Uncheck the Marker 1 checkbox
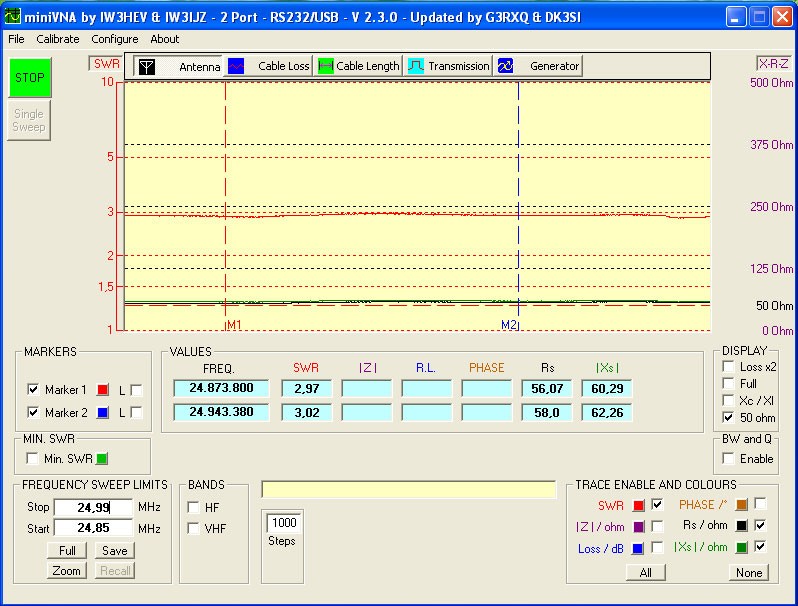The width and height of the screenshot is (798, 606). [34, 389]
